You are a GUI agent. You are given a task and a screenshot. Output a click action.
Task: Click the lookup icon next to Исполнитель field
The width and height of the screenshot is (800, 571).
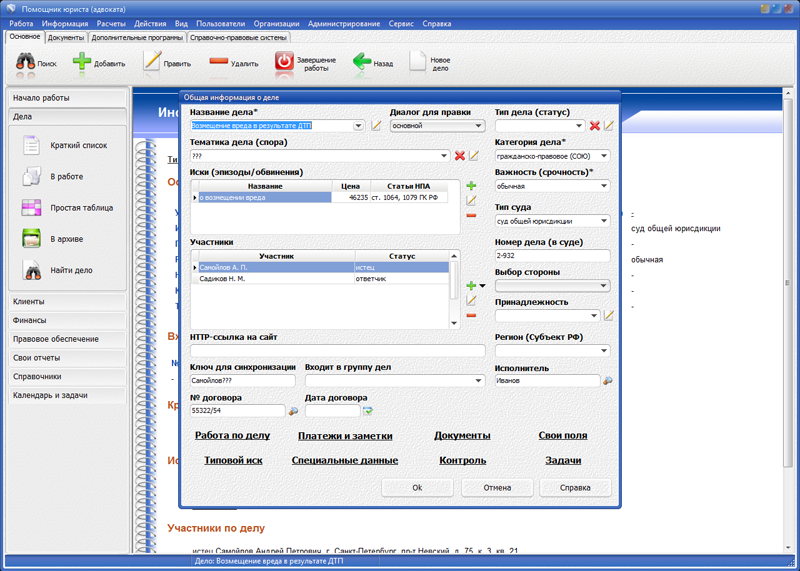coord(607,381)
